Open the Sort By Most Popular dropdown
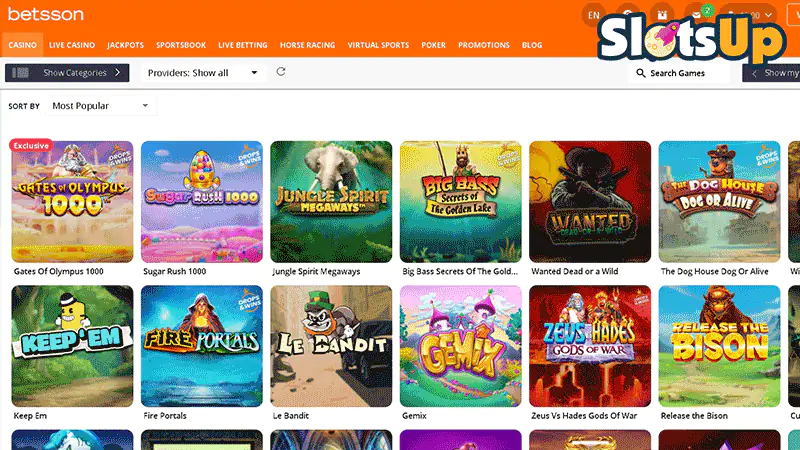 tap(101, 106)
